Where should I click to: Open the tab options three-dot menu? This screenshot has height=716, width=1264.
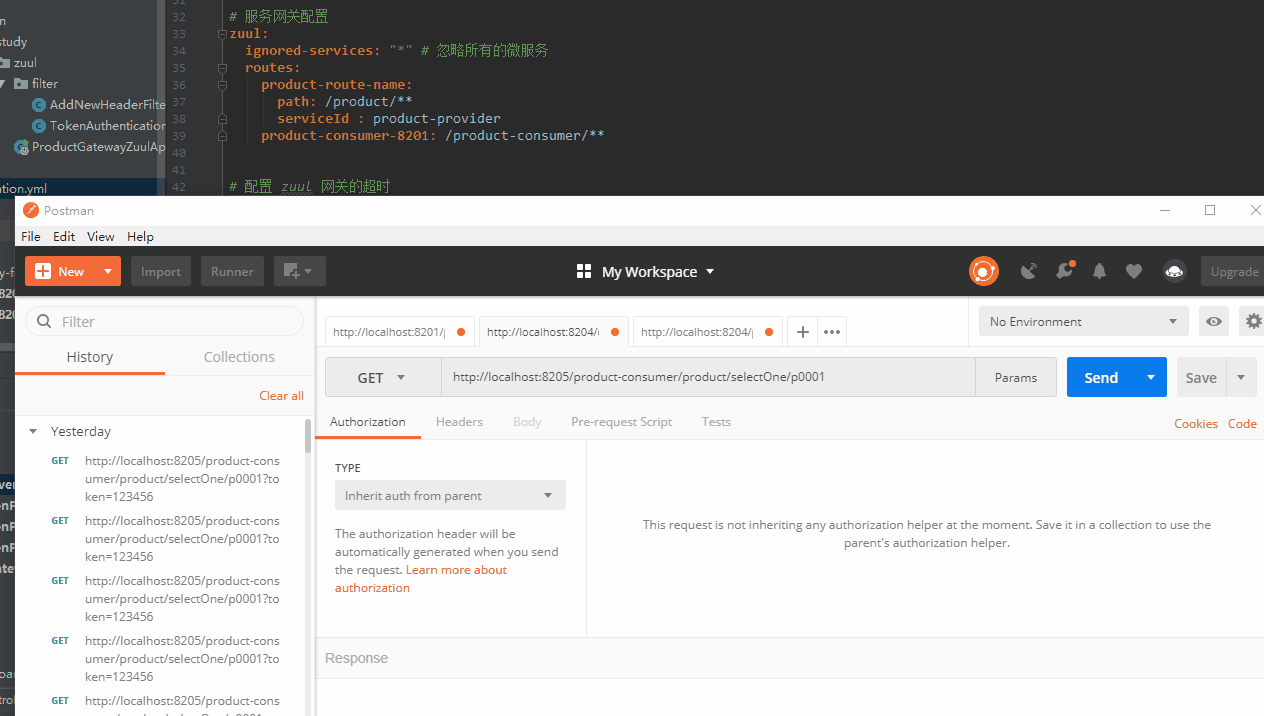[x=832, y=332]
